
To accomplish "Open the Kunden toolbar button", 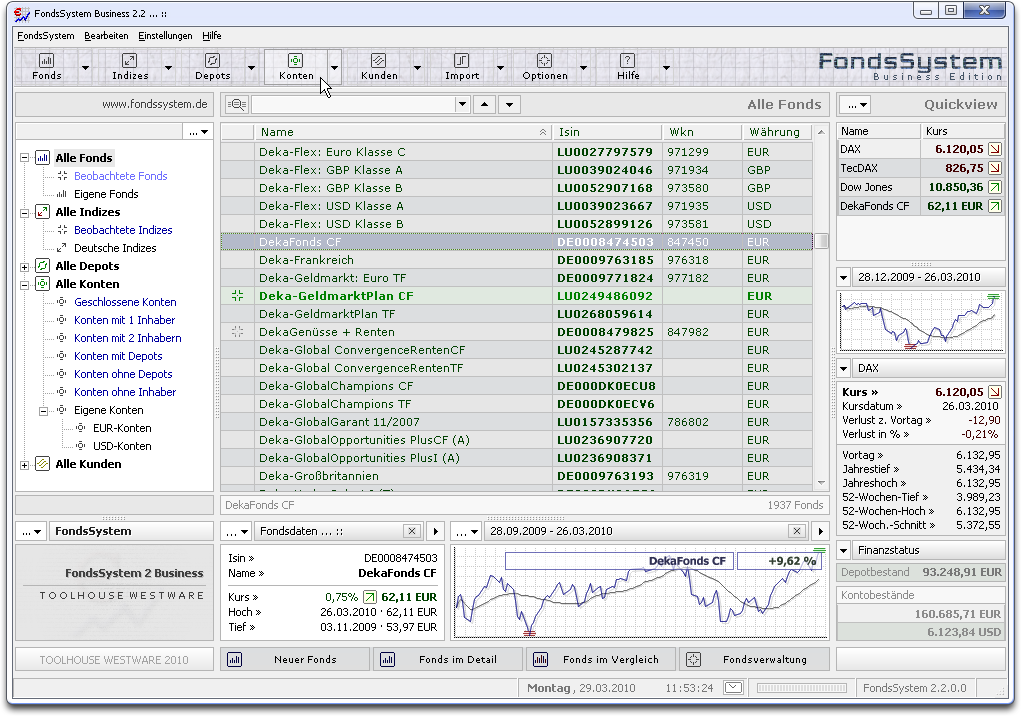I will coord(379,67).
